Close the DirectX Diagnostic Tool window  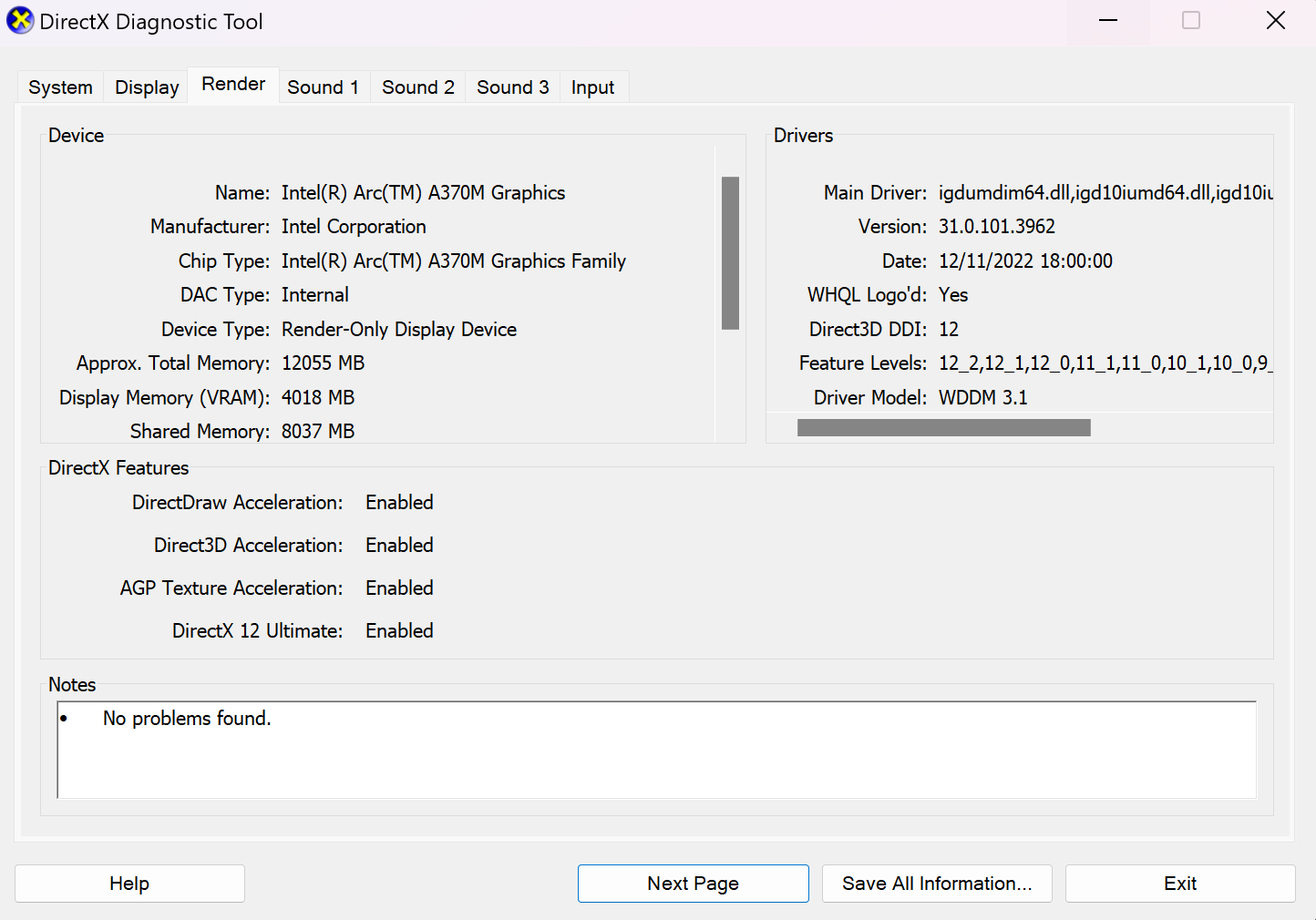1275,21
